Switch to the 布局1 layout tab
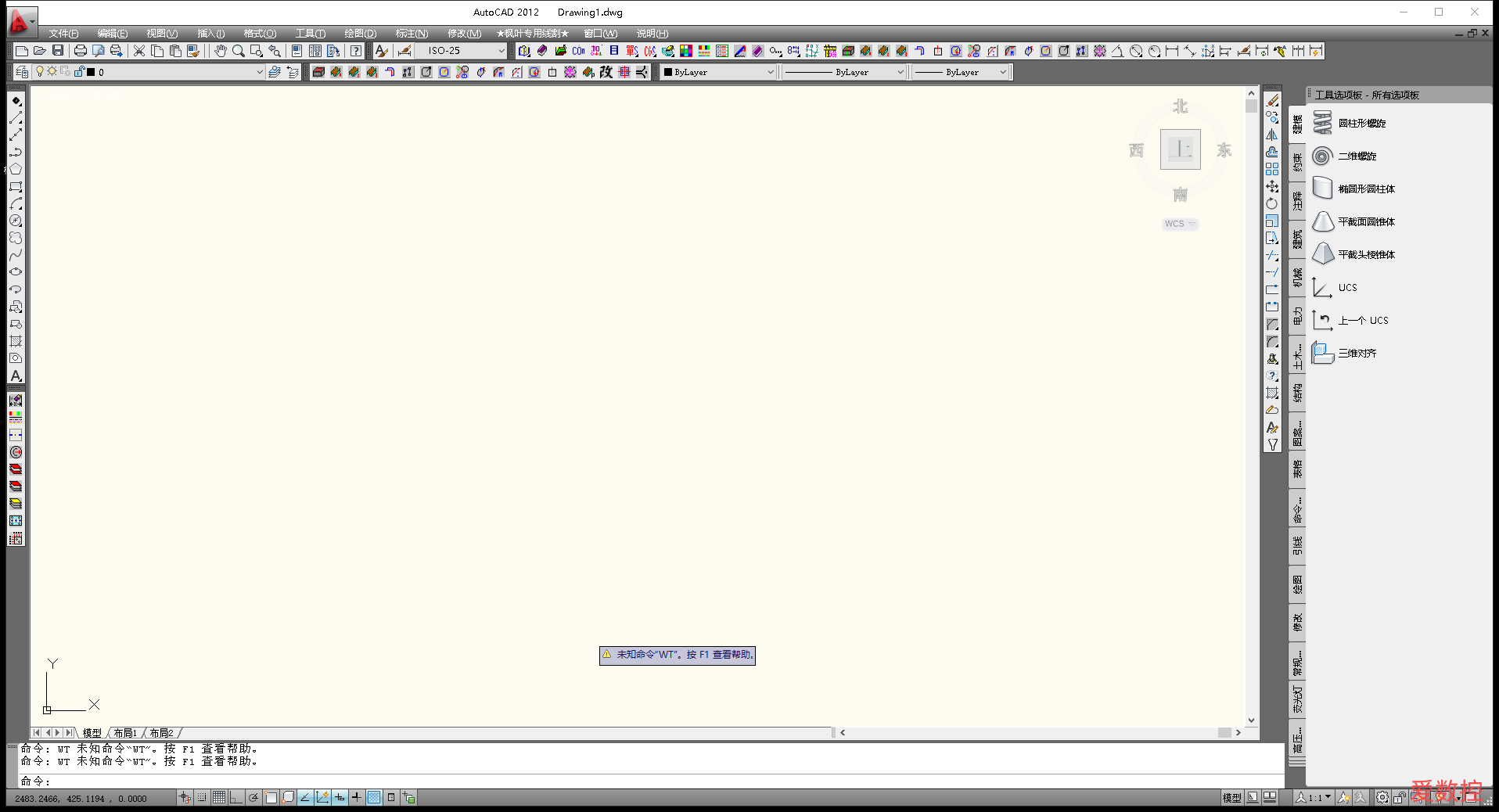This screenshot has height=812, width=1499. click(125, 733)
